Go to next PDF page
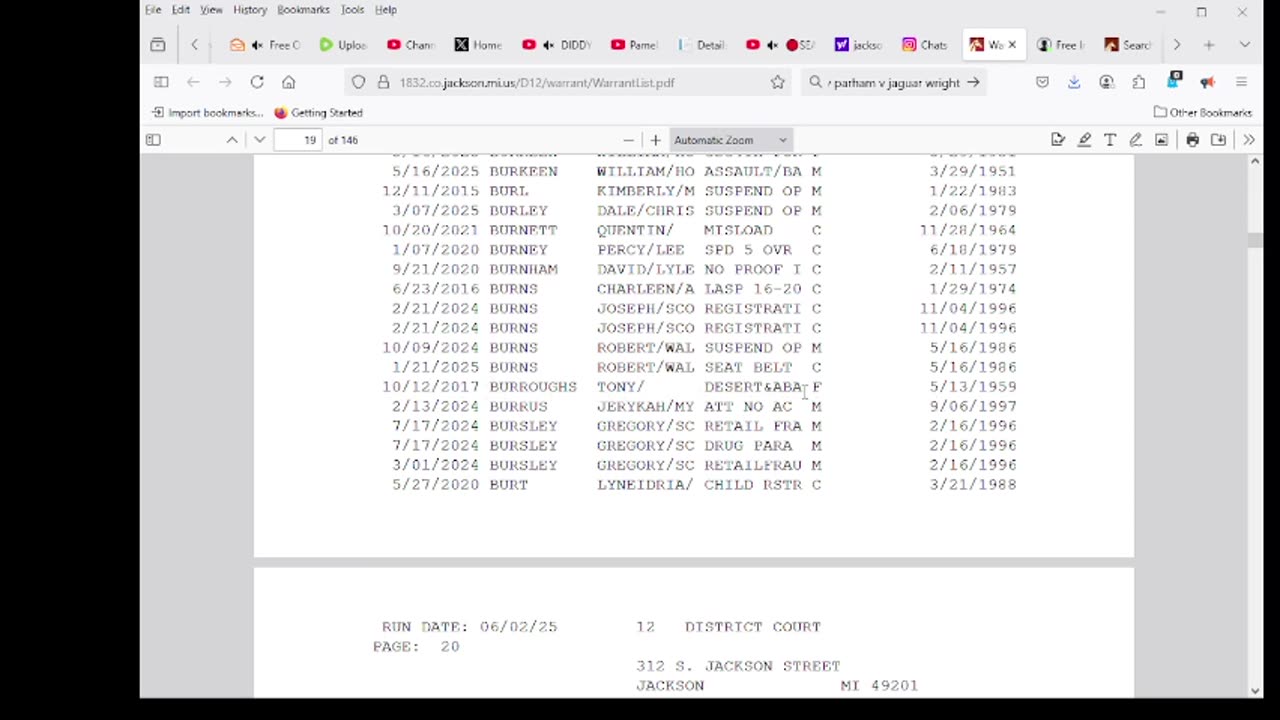This screenshot has height=720, width=1280. [260, 140]
